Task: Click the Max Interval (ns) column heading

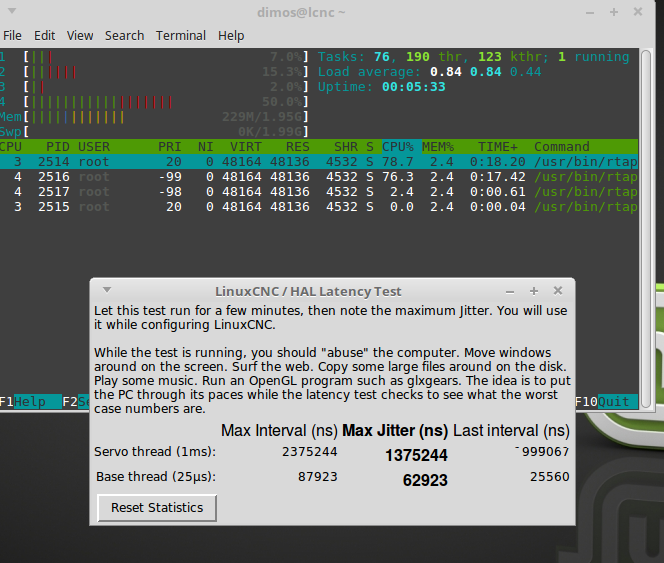Action: [279, 430]
